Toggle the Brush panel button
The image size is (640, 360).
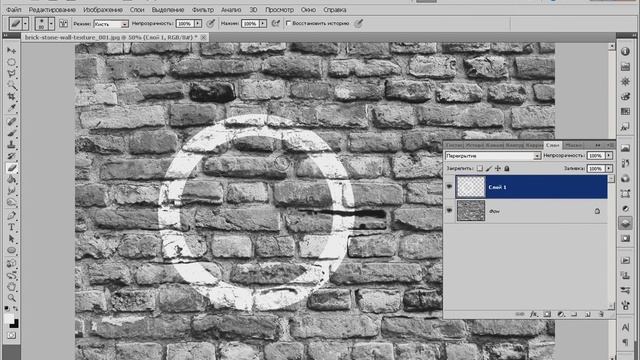pyautogui.click(x=63, y=24)
